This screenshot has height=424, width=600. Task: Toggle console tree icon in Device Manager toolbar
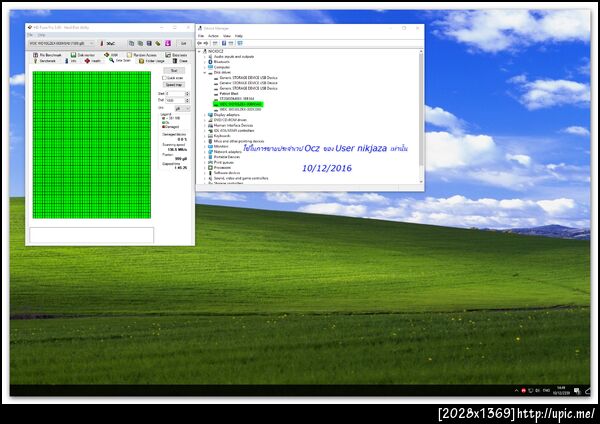pos(215,43)
